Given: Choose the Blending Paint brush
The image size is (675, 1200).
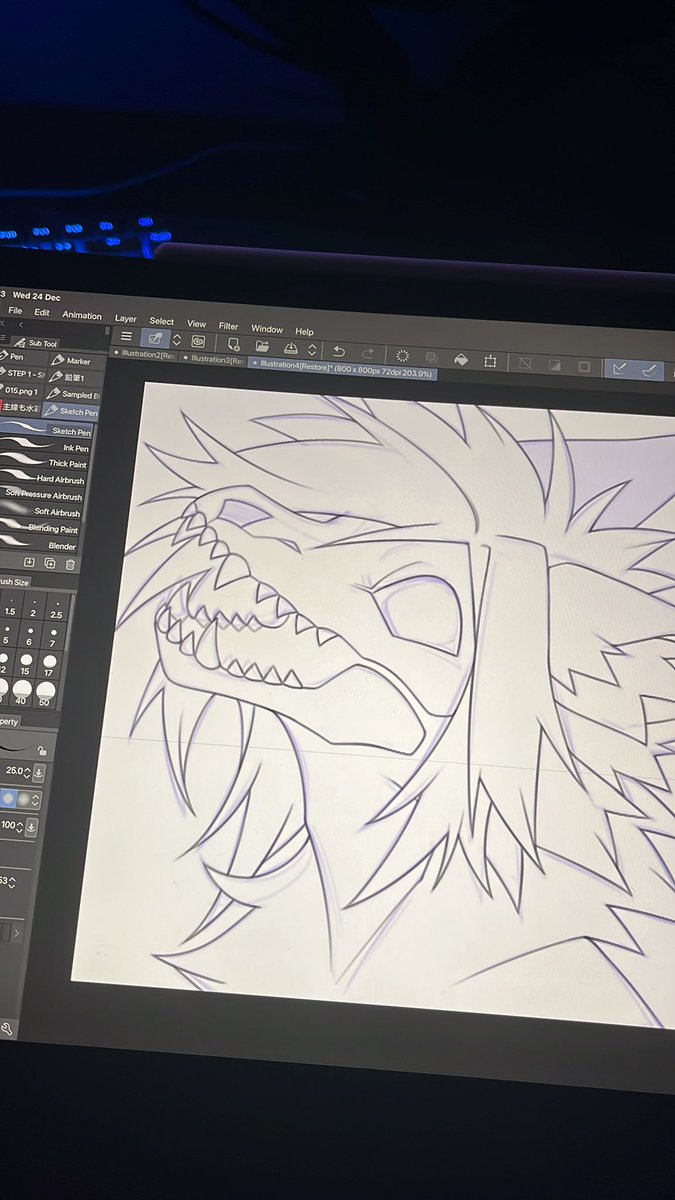Looking at the screenshot, I should pyautogui.click(x=41, y=528).
